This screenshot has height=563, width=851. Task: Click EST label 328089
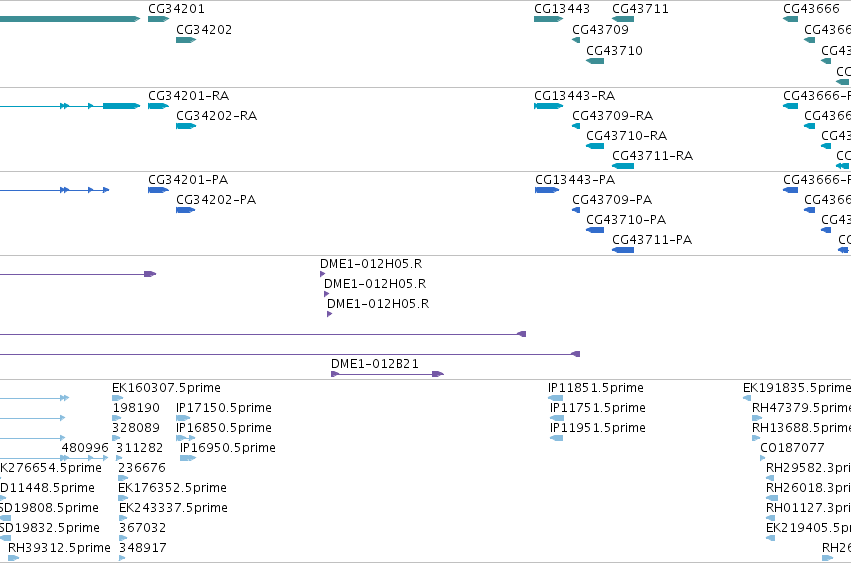click(x=136, y=428)
